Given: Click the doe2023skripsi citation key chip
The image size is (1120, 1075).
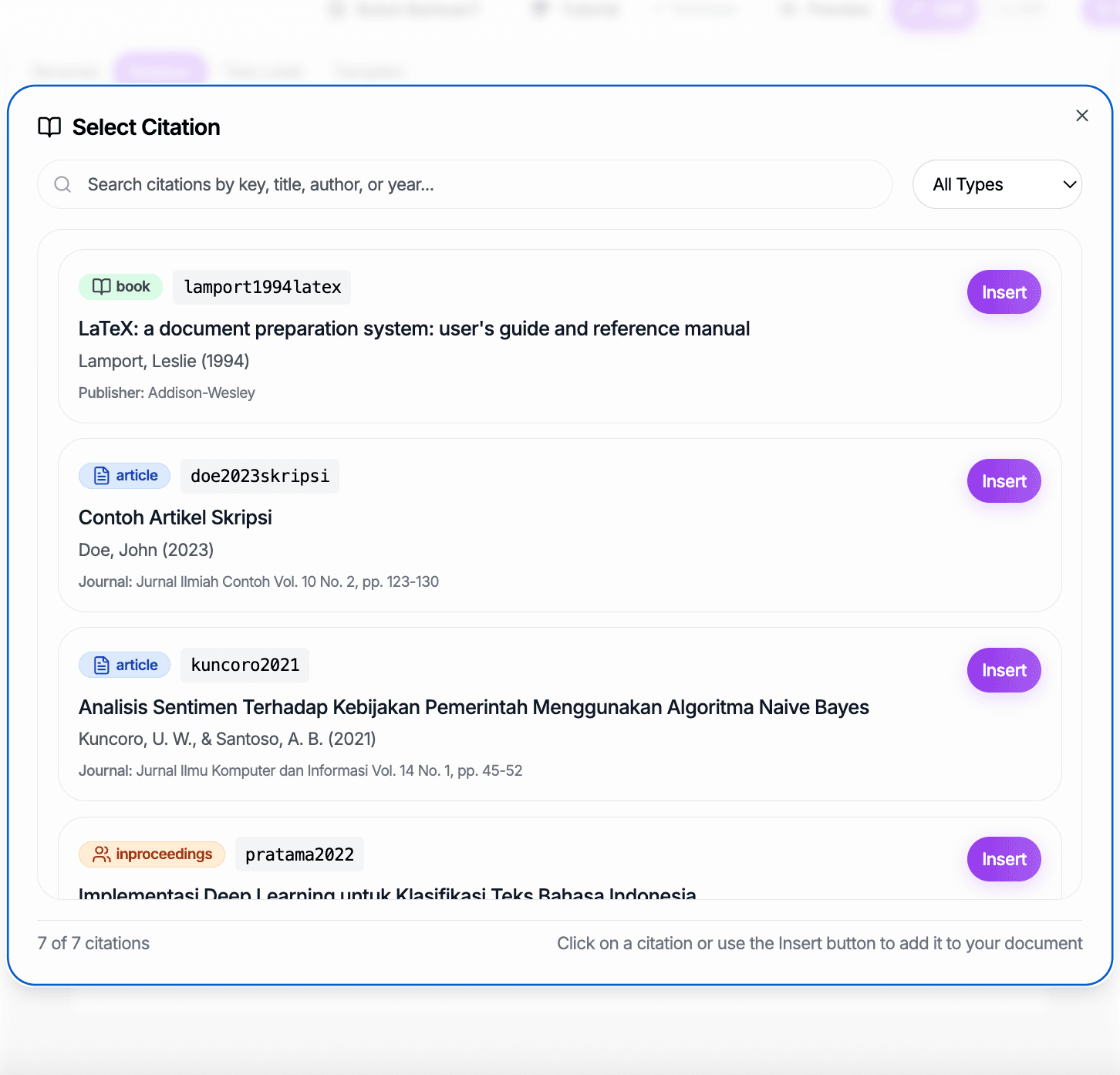Looking at the screenshot, I should coord(259,476).
